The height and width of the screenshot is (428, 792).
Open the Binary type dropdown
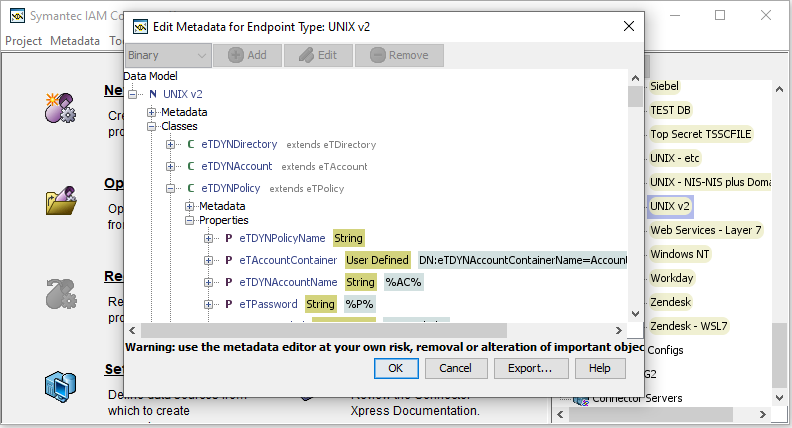coord(167,56)
